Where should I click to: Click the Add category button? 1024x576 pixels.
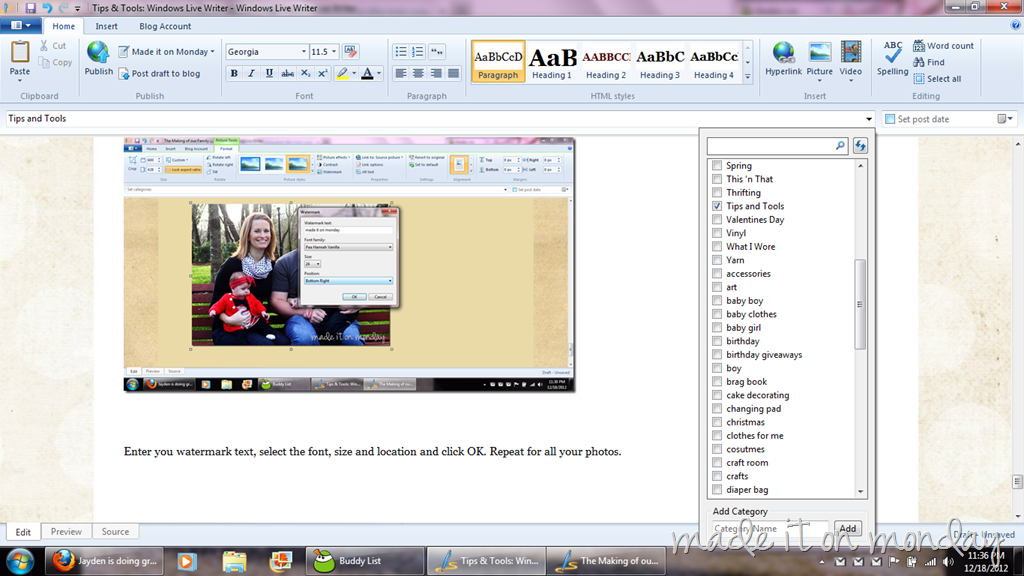(x=848, y=528)
